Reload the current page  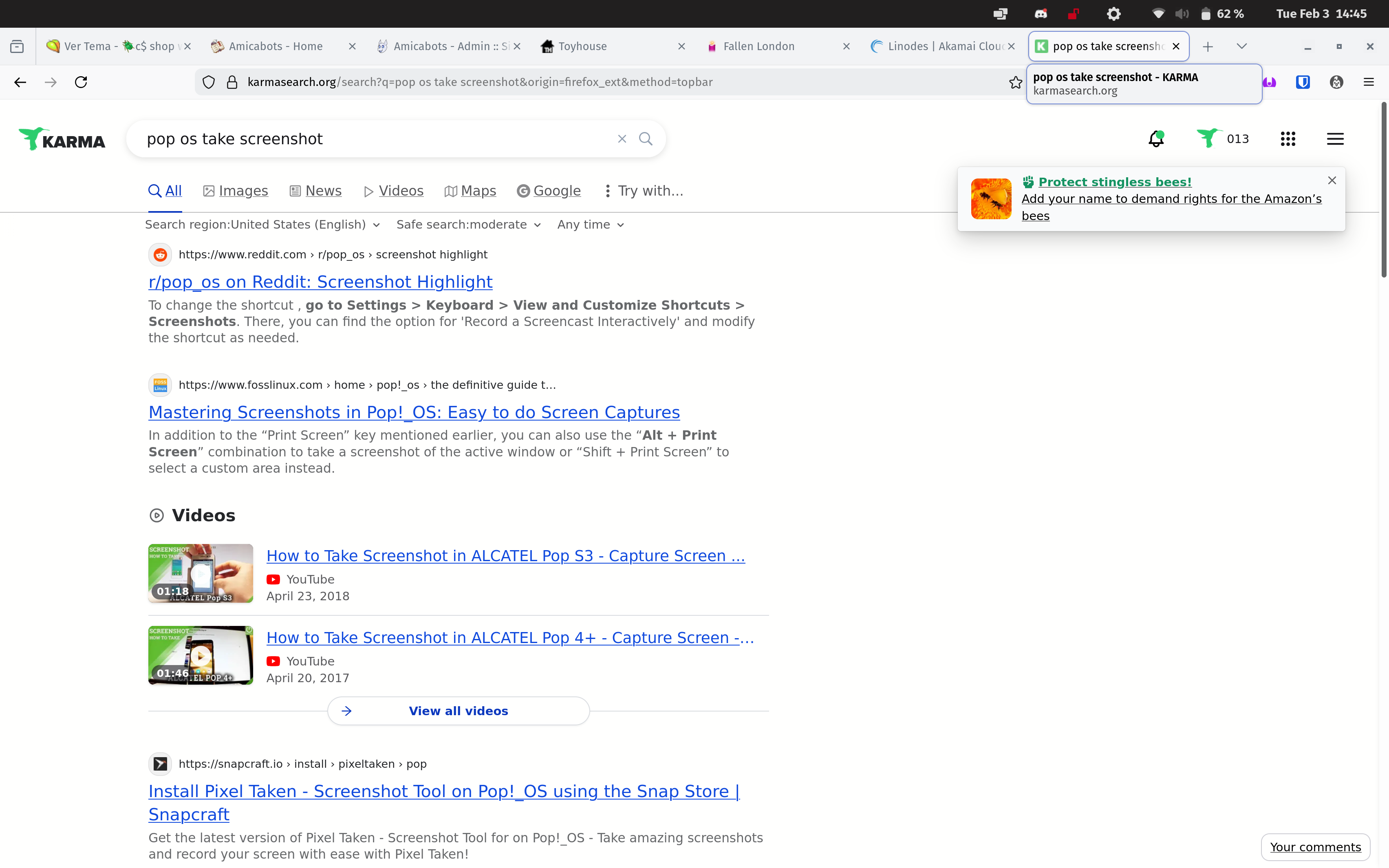point(81,82)
